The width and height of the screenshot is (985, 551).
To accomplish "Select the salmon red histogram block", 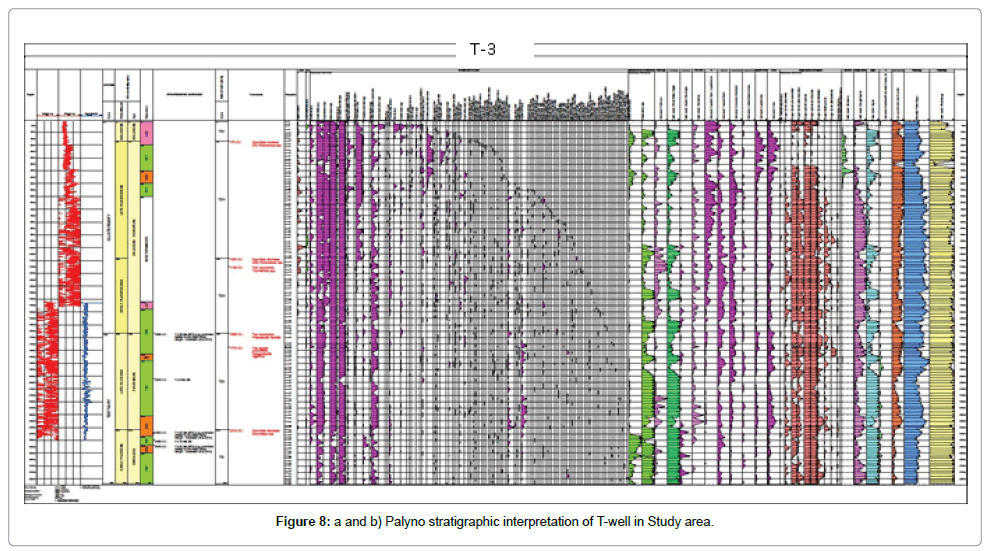I will point(803,300).
